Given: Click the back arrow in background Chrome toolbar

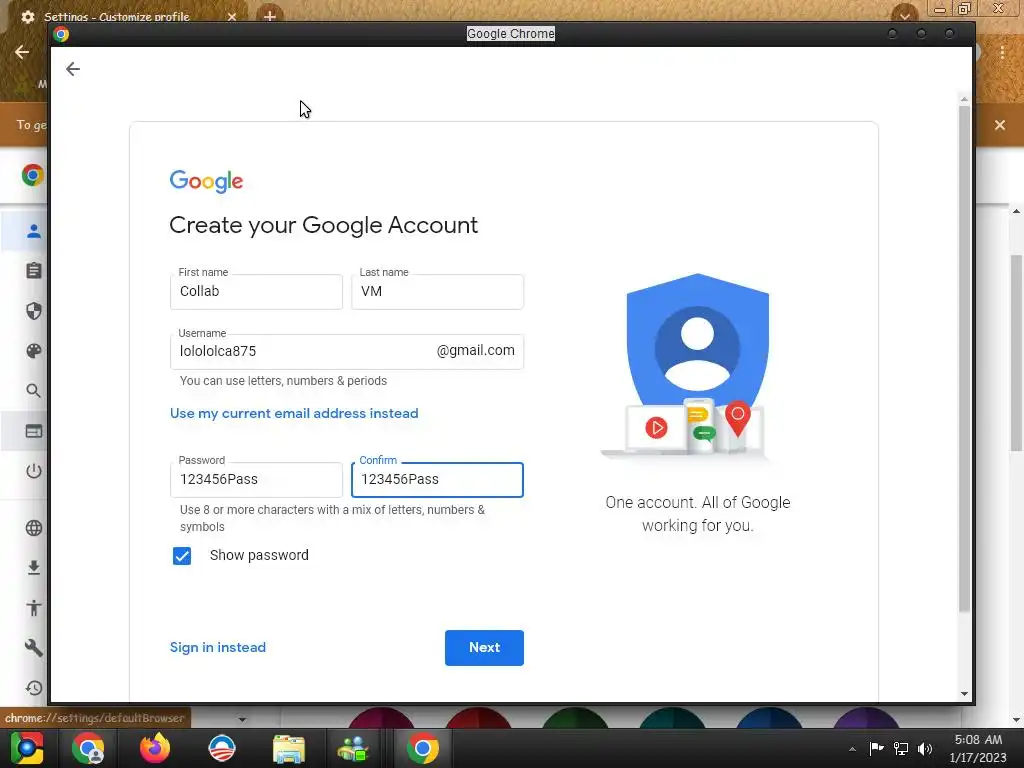Looking at the screenshot, I should (x=22, y=52).
